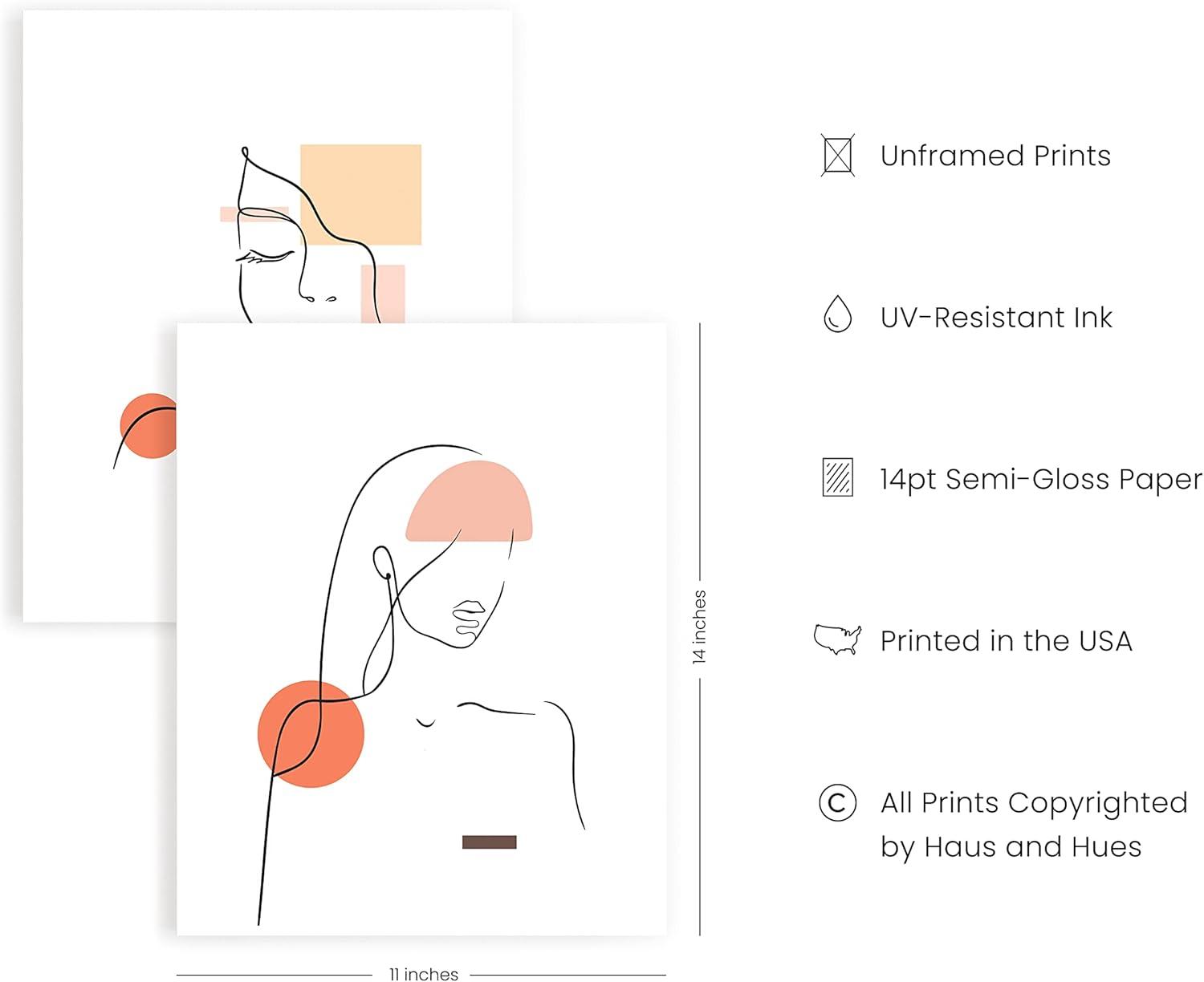Click the UV-Resistant Ink droplet icon
The image size is (1204, 982).
point(837,314)
